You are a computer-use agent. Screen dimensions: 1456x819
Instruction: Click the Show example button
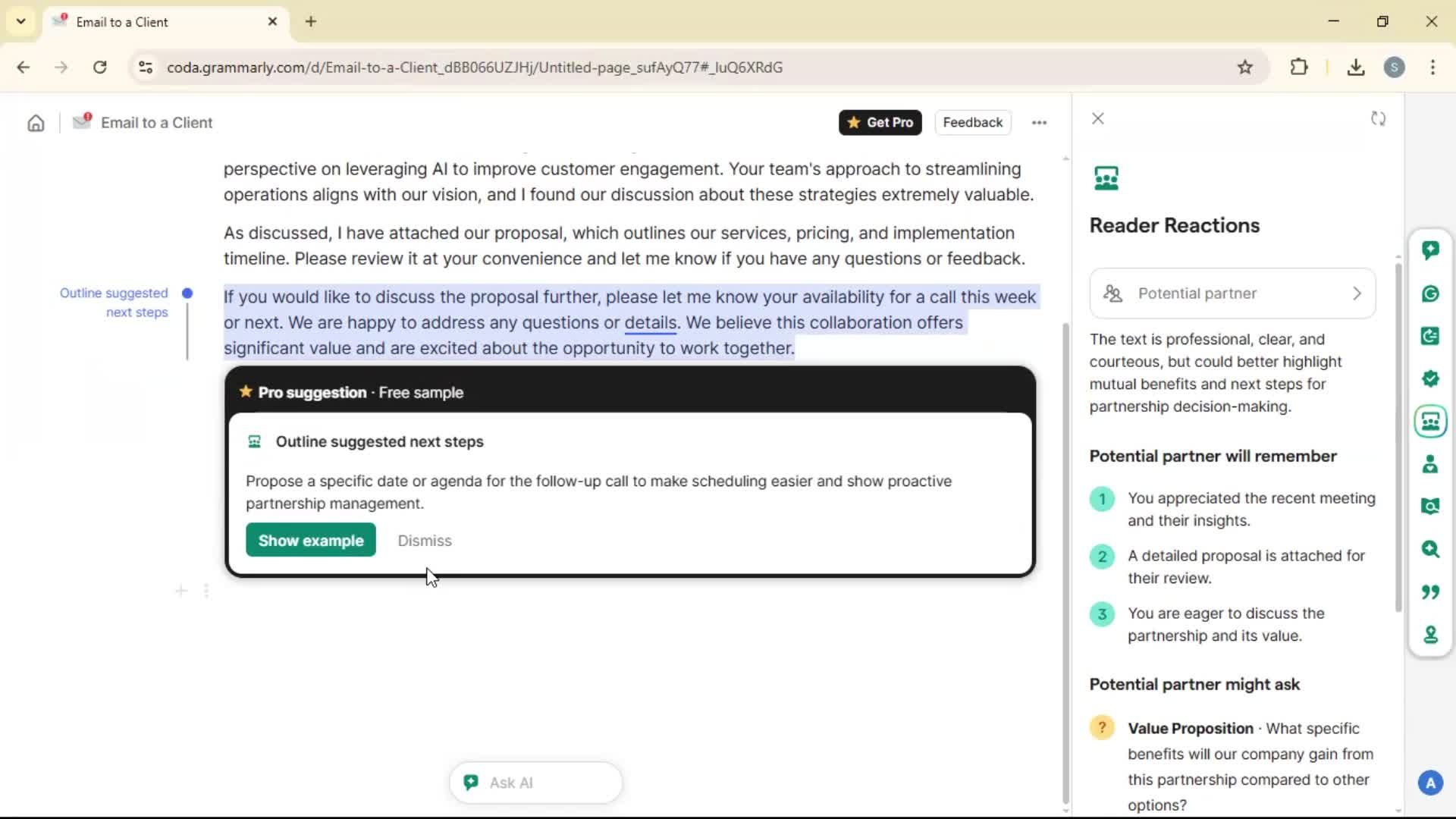[310, 541]
